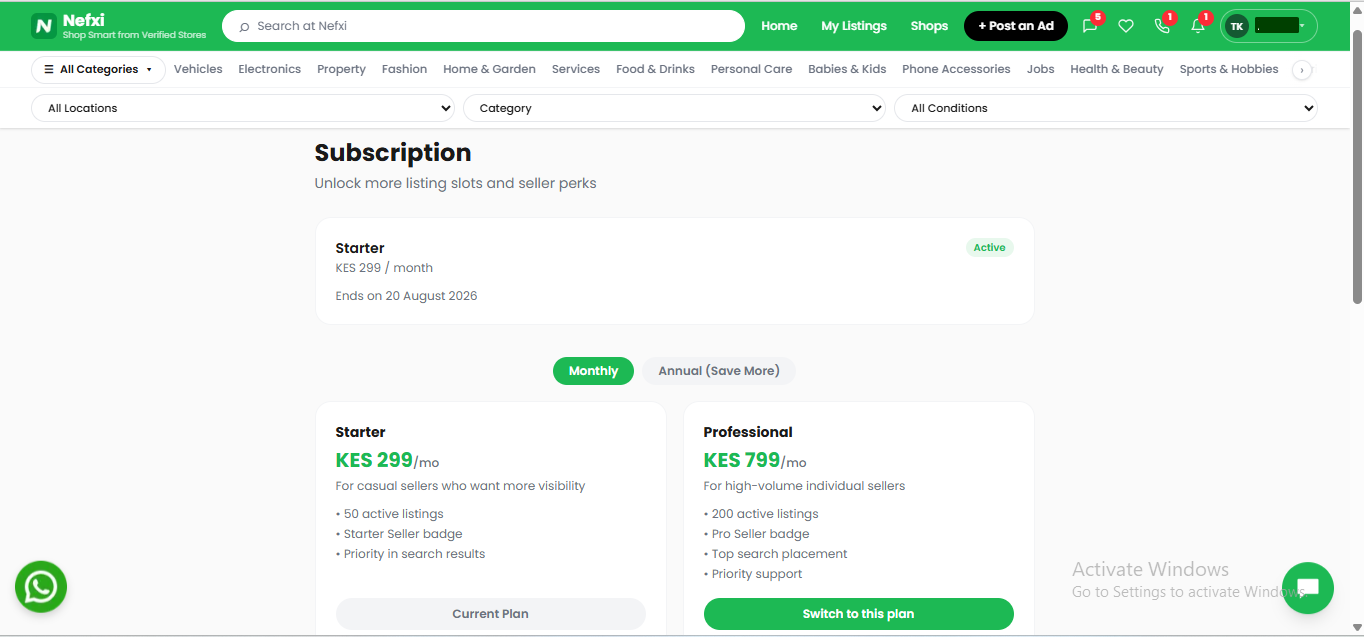Image resolution: width=1364 pixels, height=637 pixels.
Task: Open the WhatsApp chat button
Action: pyautogui.click(x=41, y=587)
